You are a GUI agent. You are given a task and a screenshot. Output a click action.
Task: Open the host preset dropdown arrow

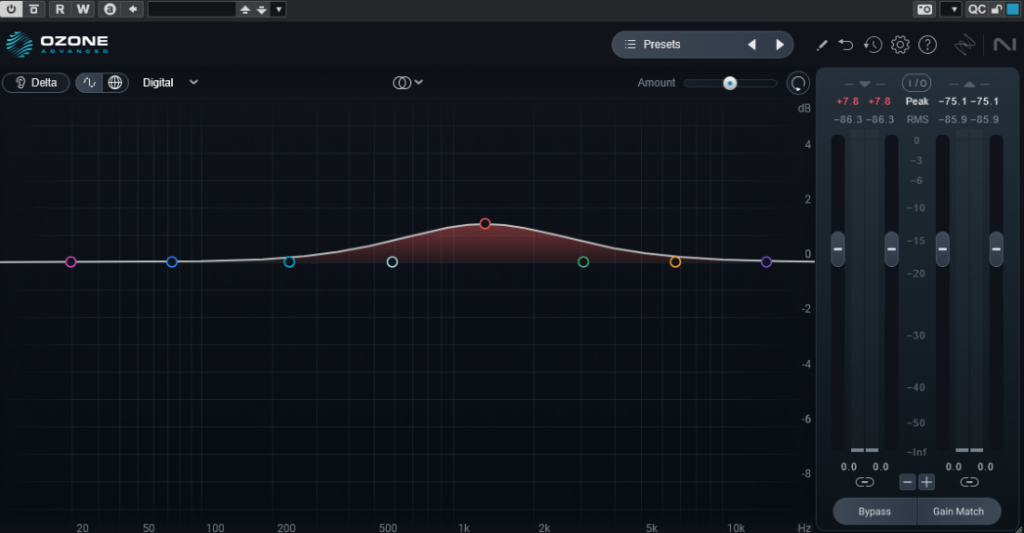tap(278, 9)
